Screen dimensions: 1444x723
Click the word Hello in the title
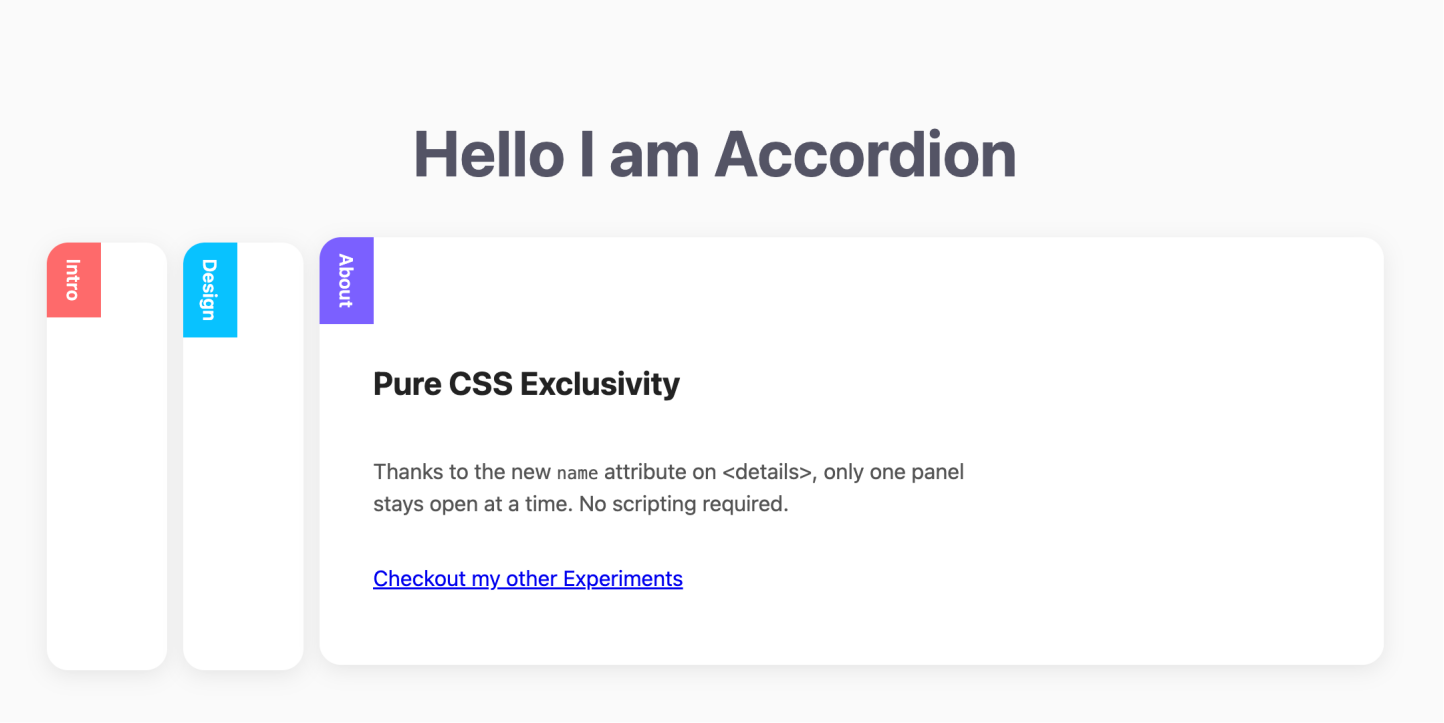pos(488,155)
